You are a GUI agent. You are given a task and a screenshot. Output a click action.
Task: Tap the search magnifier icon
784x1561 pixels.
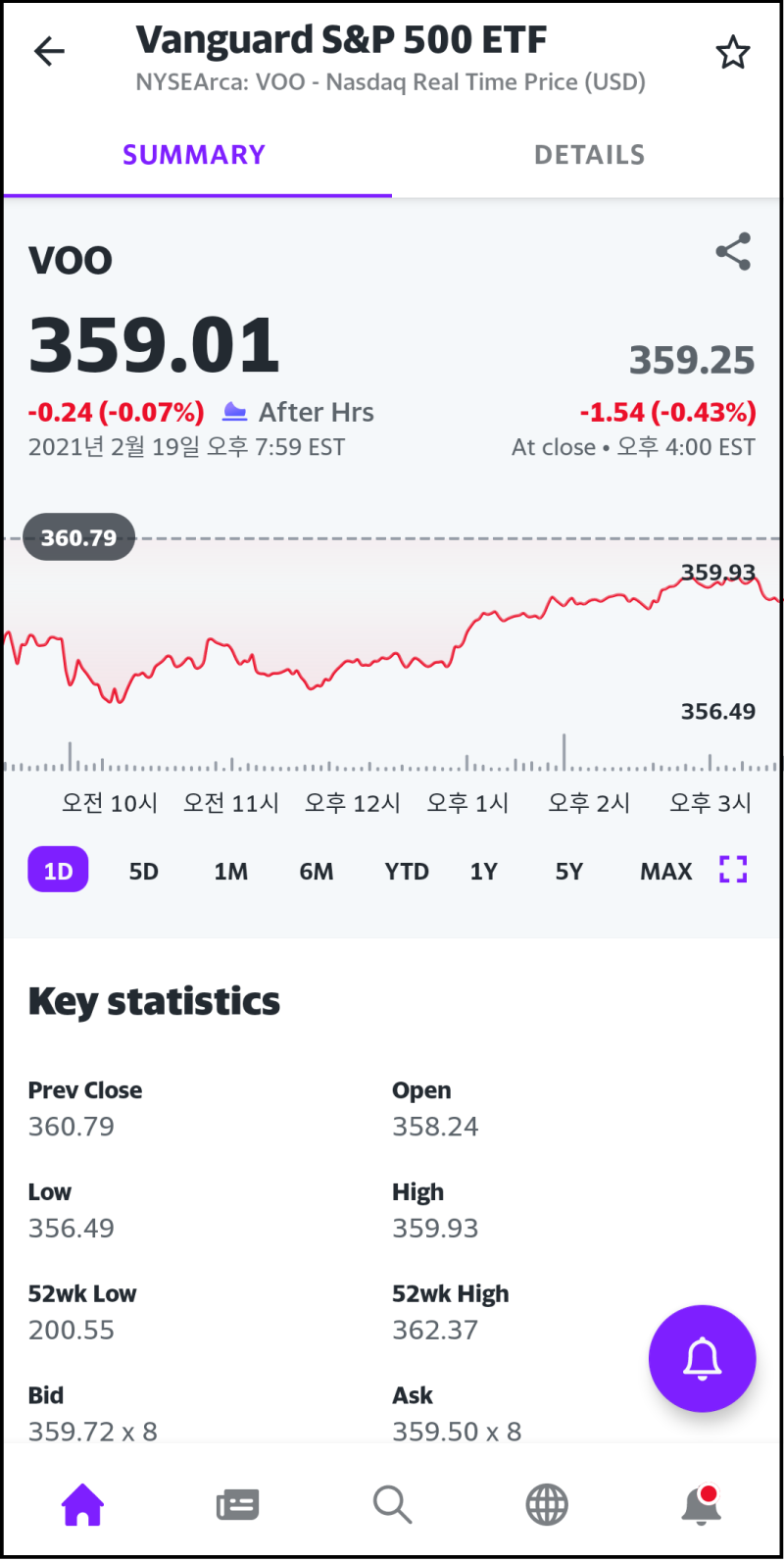pos(392,1503)
